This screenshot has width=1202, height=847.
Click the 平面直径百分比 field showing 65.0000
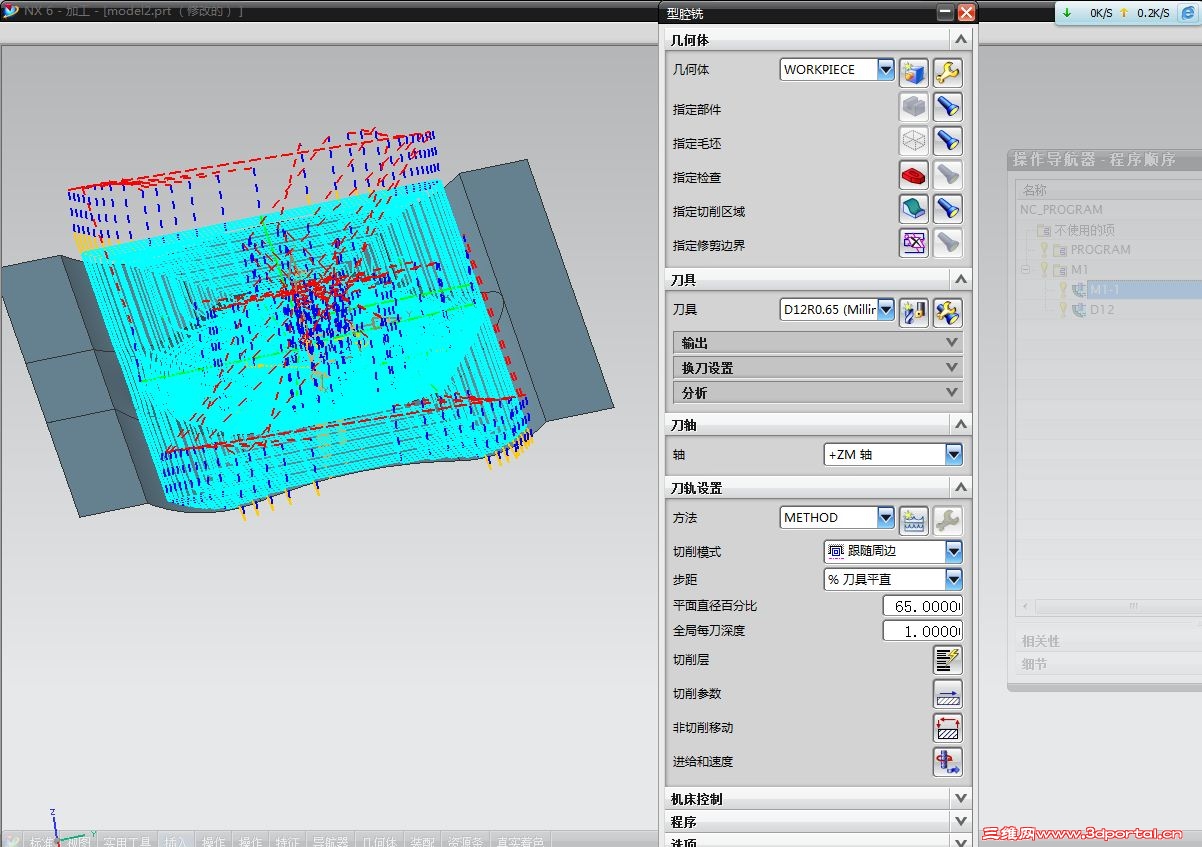click(923, 606)
